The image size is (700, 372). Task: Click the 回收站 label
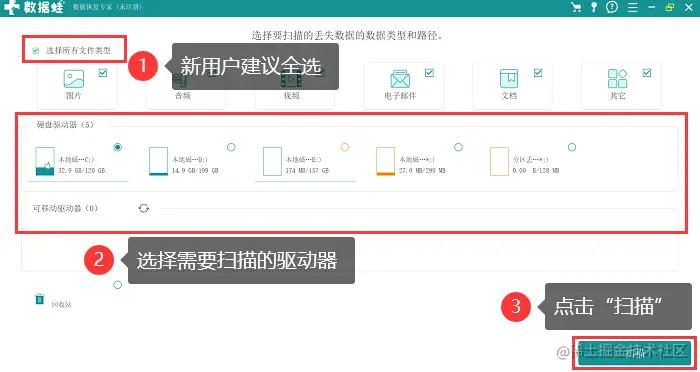pos(61,305)
